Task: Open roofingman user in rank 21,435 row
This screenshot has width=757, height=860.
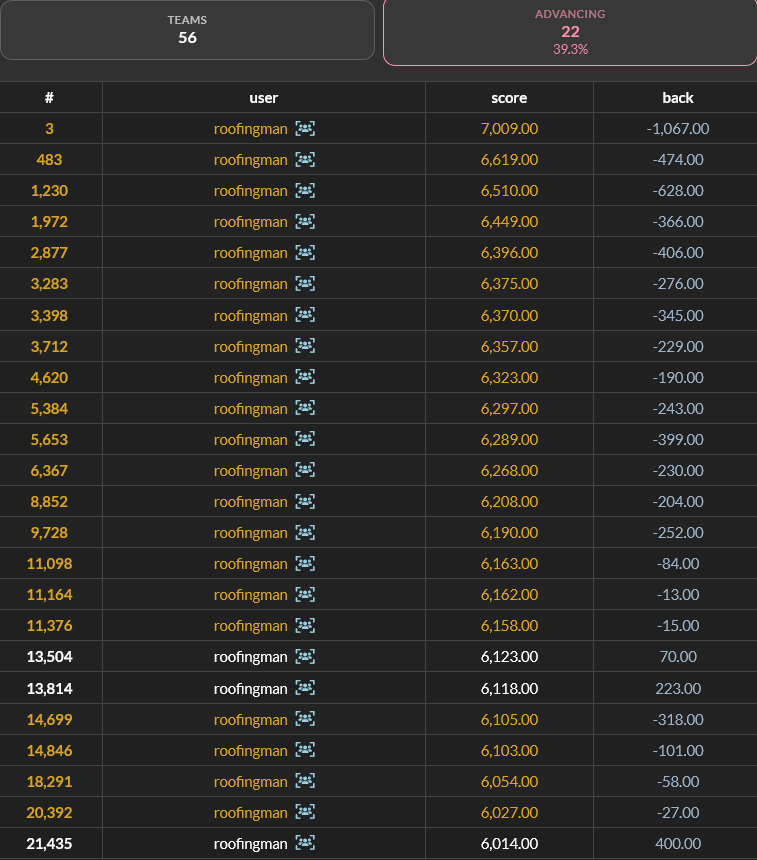Action: (250, 844)
